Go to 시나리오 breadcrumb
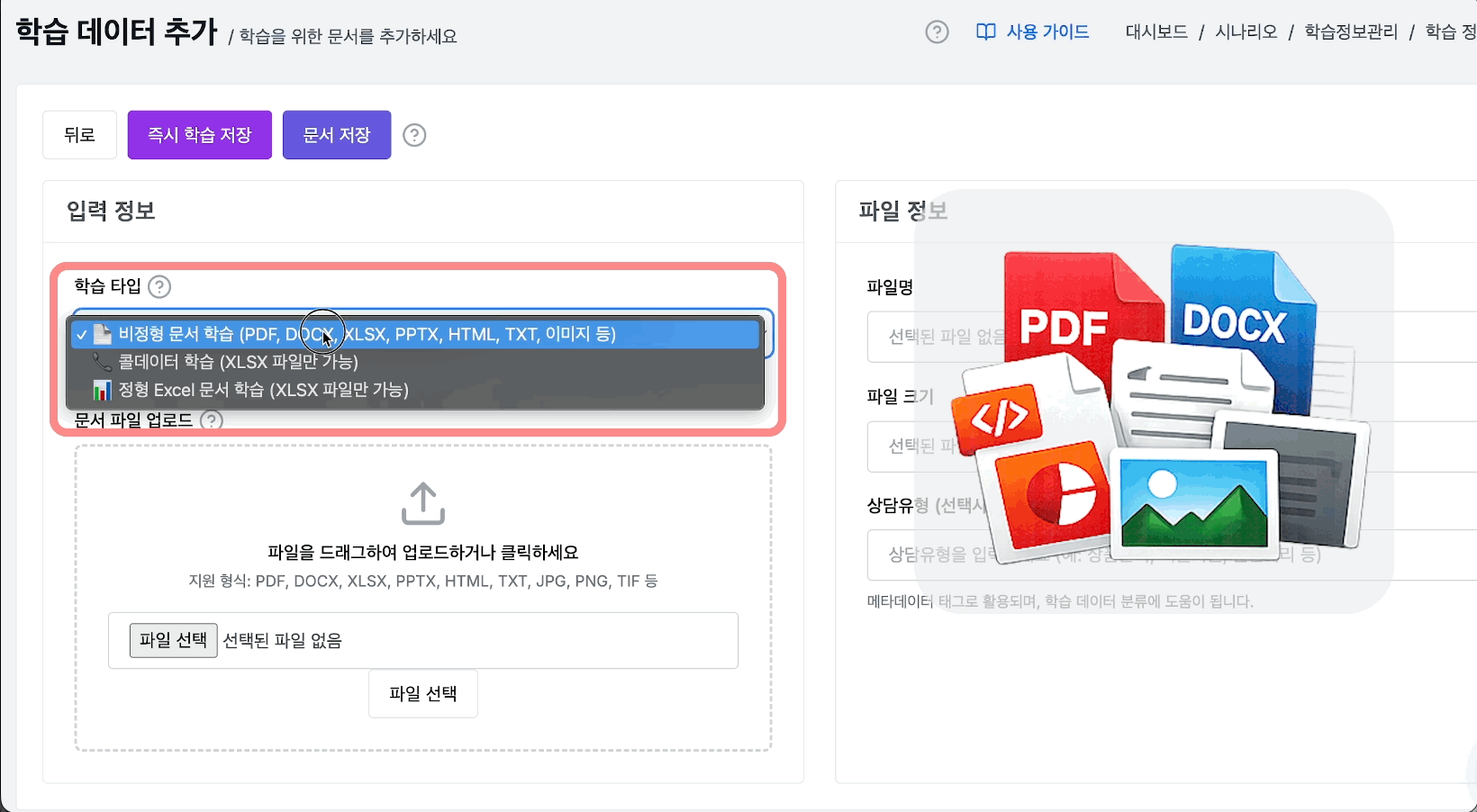Viewport: 1477px width, 812px height. (x=1246, y=32)
